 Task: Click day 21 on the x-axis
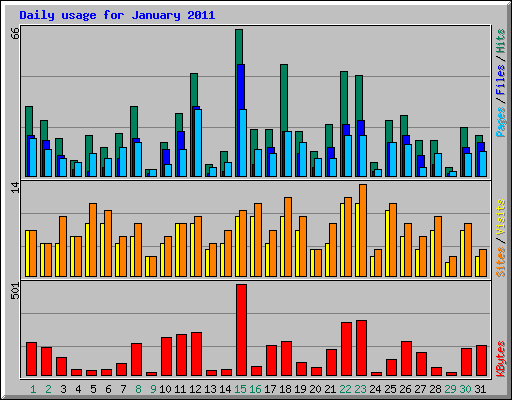pyautogui.click(x=330, y=389)
